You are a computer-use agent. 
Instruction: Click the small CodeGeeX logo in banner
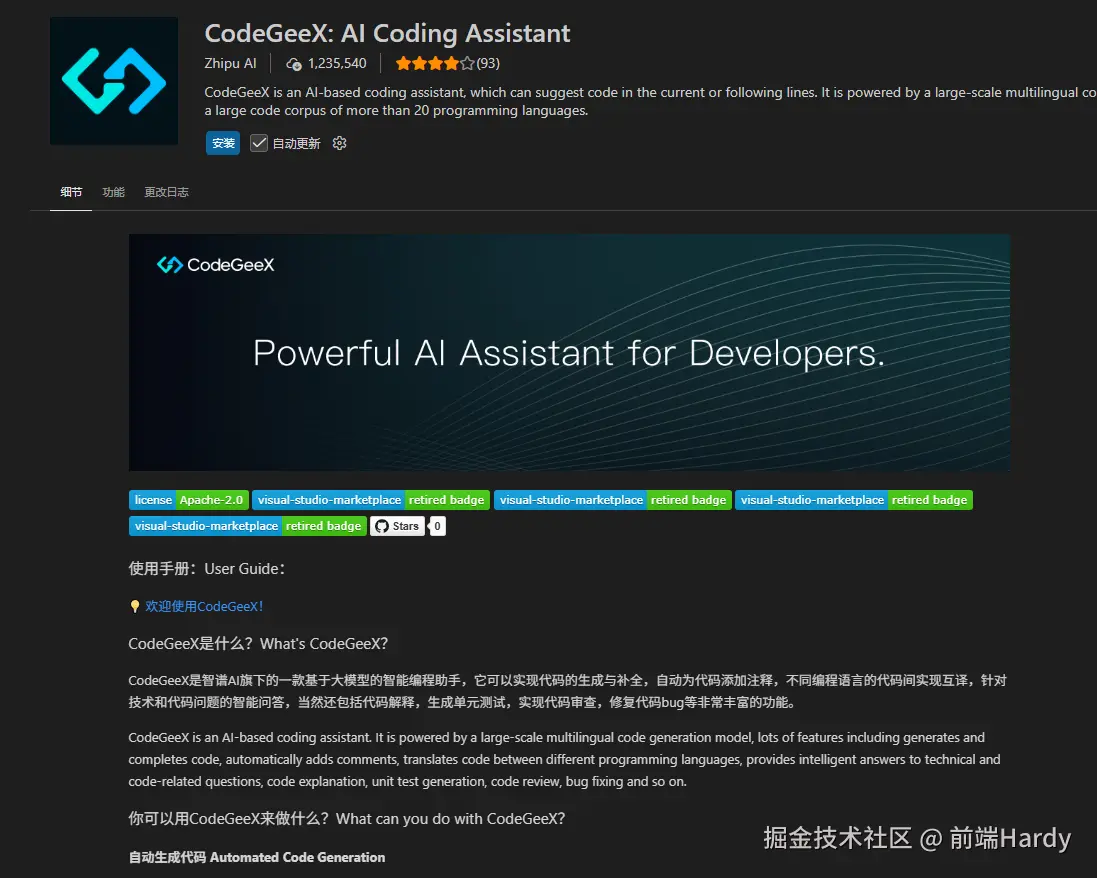(x=215, y=265)
